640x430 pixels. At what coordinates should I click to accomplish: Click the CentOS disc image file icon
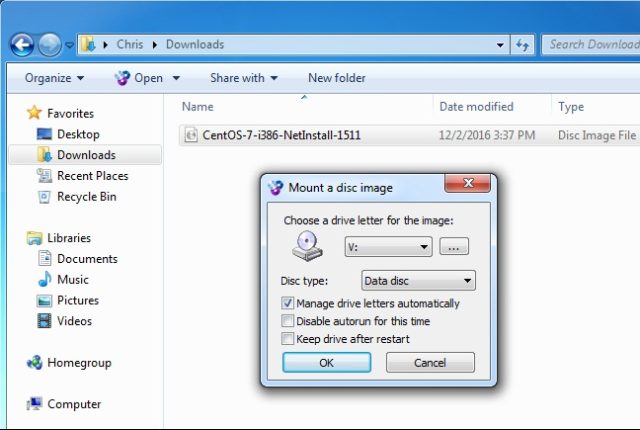coord(191,135)
